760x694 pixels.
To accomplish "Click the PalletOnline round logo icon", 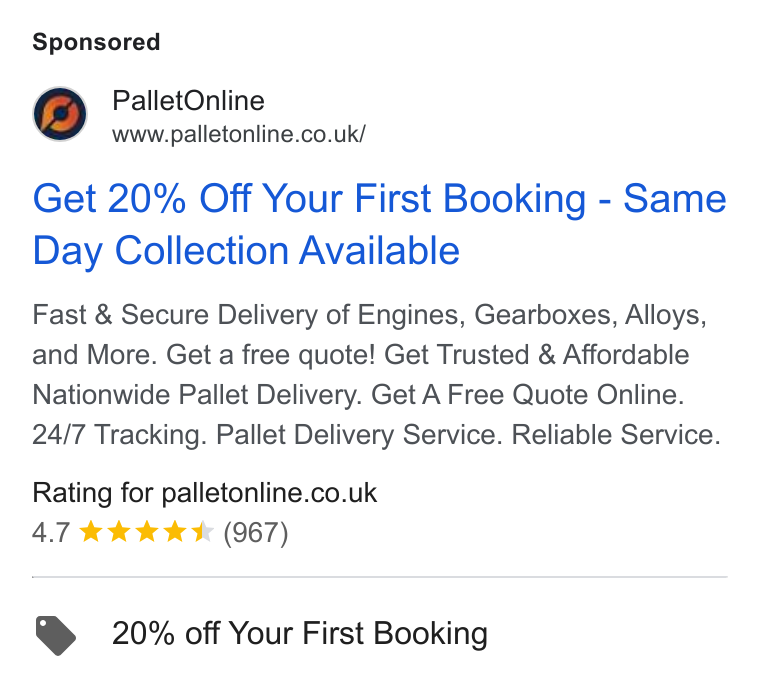I will tap(60, 114).
